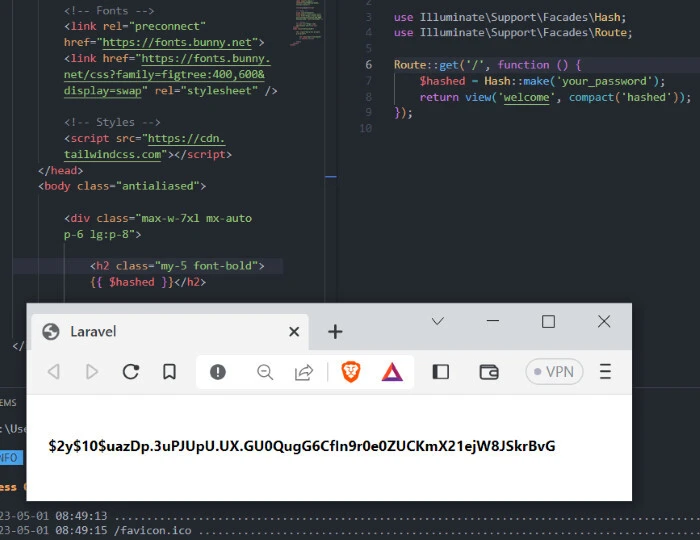Screen dimensions: 700x540
Task: Open the site security warning icon
Action: pos(218,372)
